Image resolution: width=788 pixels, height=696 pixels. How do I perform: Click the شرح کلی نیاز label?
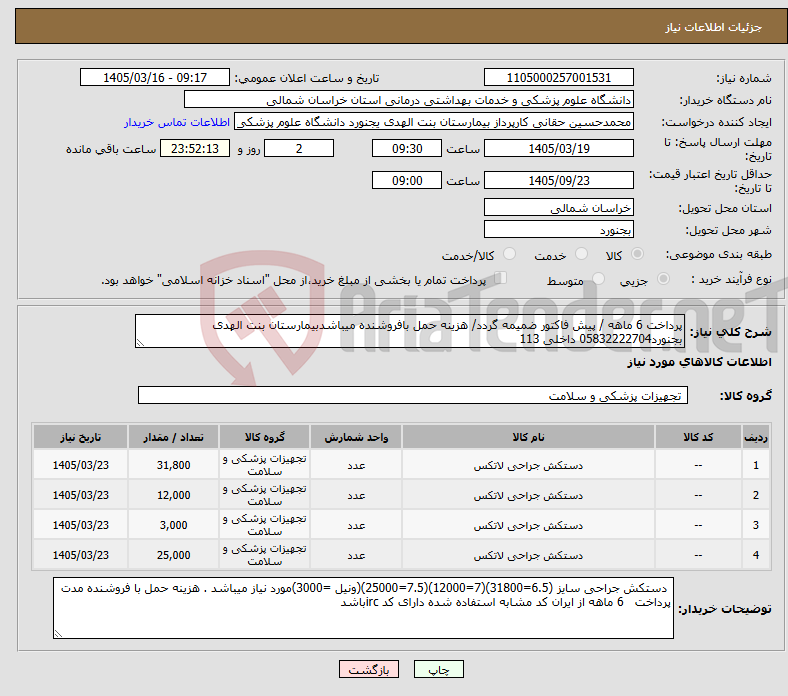point(730,332)
